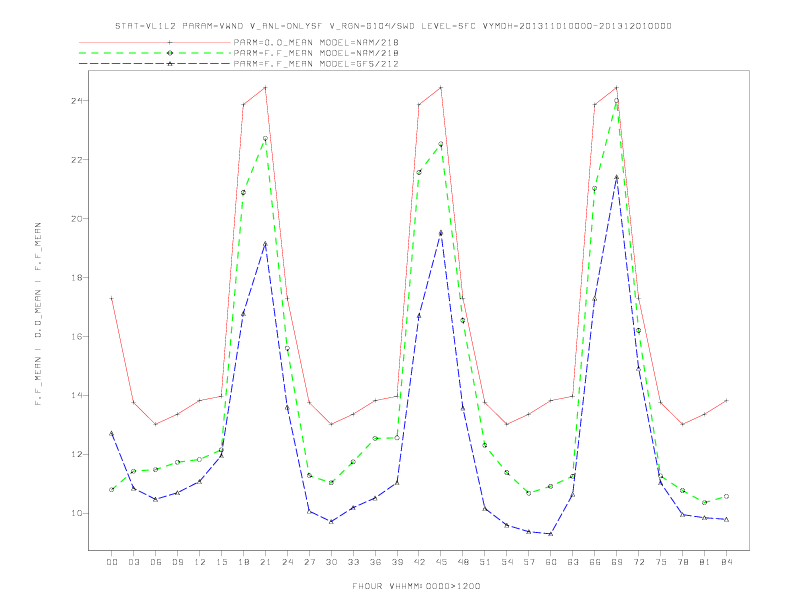
Task: Click the green dashed legend line sample
Action: tap(155, 53)
